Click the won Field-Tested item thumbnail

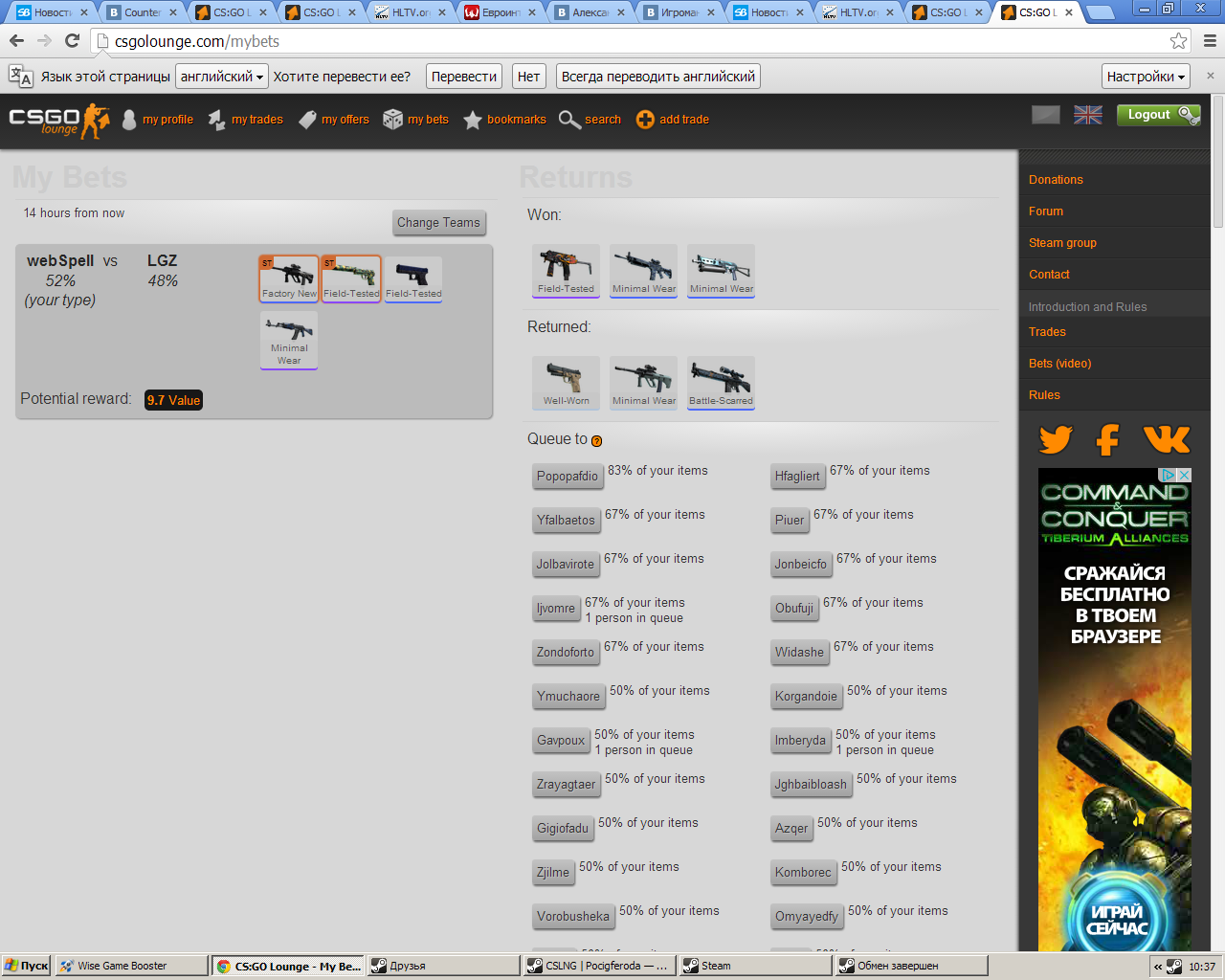click(566, 270)
